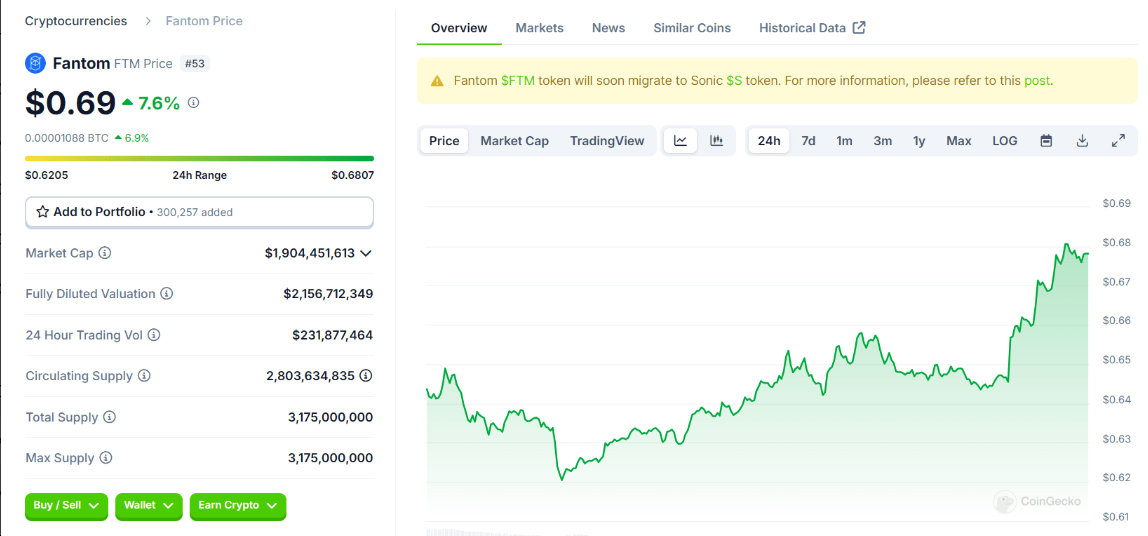Screen dimensions: 1148x536
Task: Click the $0.6807 range high value
Action: pos(352,175)
